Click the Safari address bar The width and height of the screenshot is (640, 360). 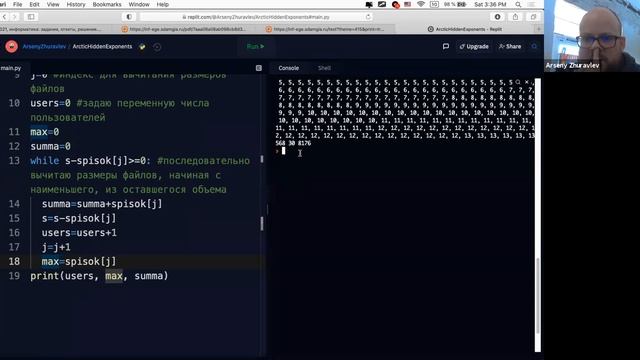tap(256, 17)
